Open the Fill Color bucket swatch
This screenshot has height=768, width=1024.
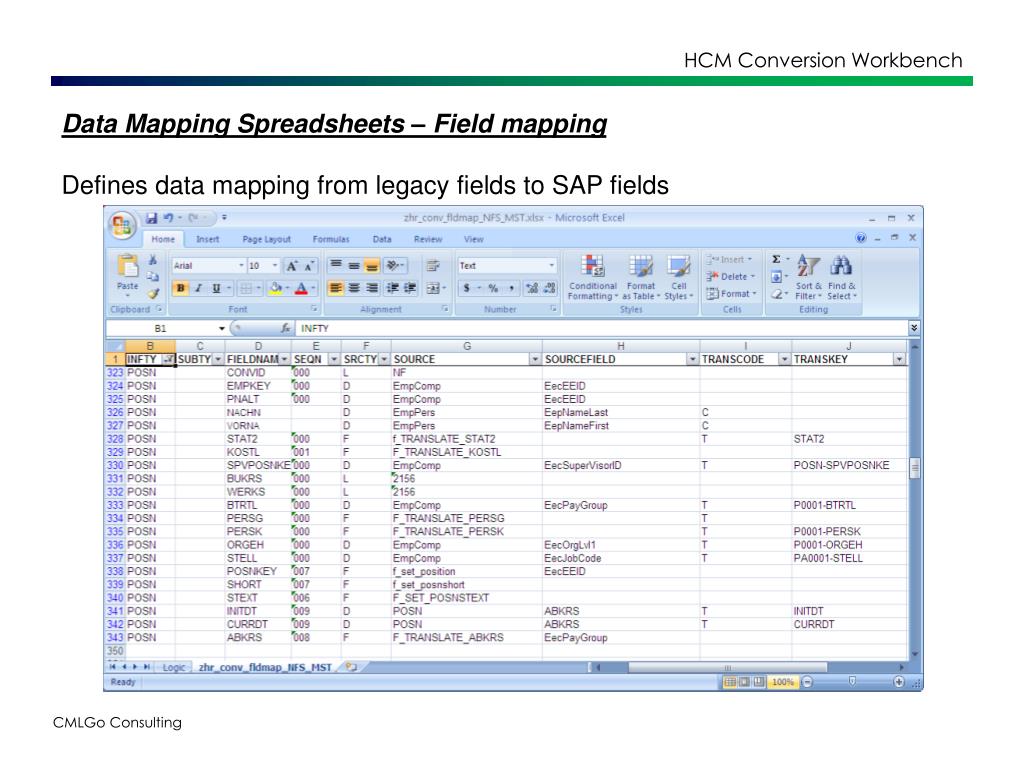click(276, 288)
